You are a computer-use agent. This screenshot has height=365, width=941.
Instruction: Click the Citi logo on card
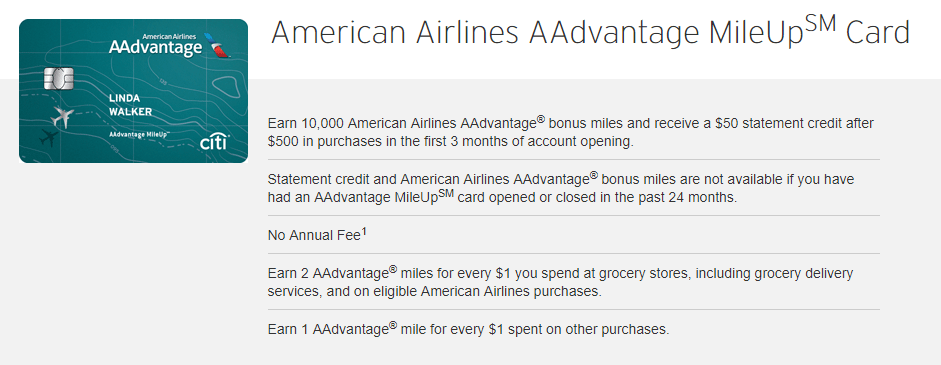click(x=214, y=143)
